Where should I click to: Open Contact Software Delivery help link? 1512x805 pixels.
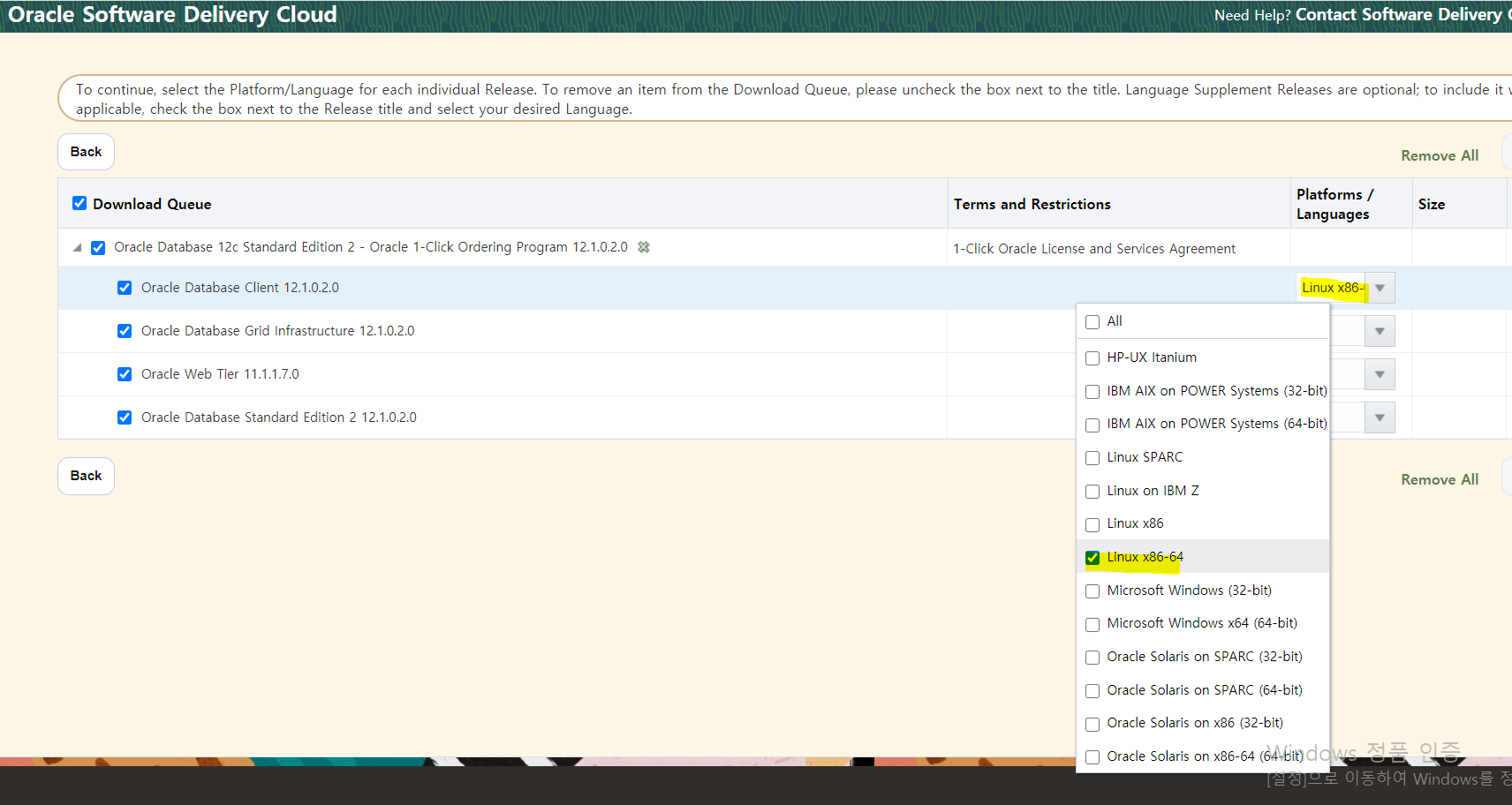1403,15
